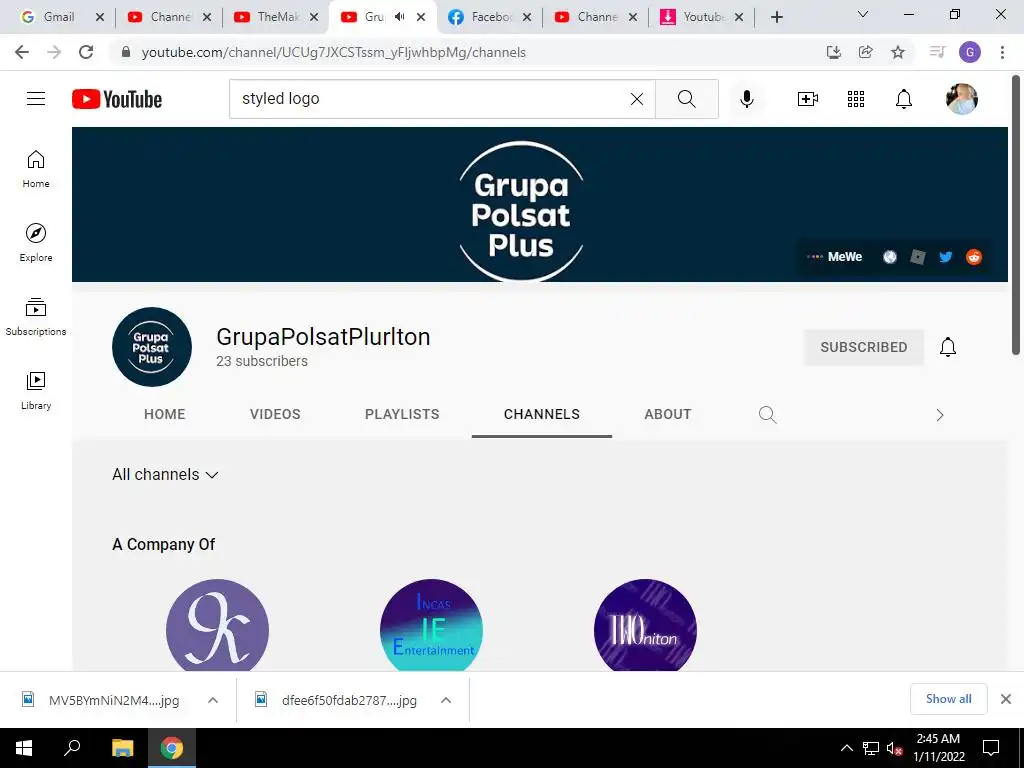The width and height of the screenshot is (1024, 768).
Task: Open a new browser tab
Action: [776, 17]
